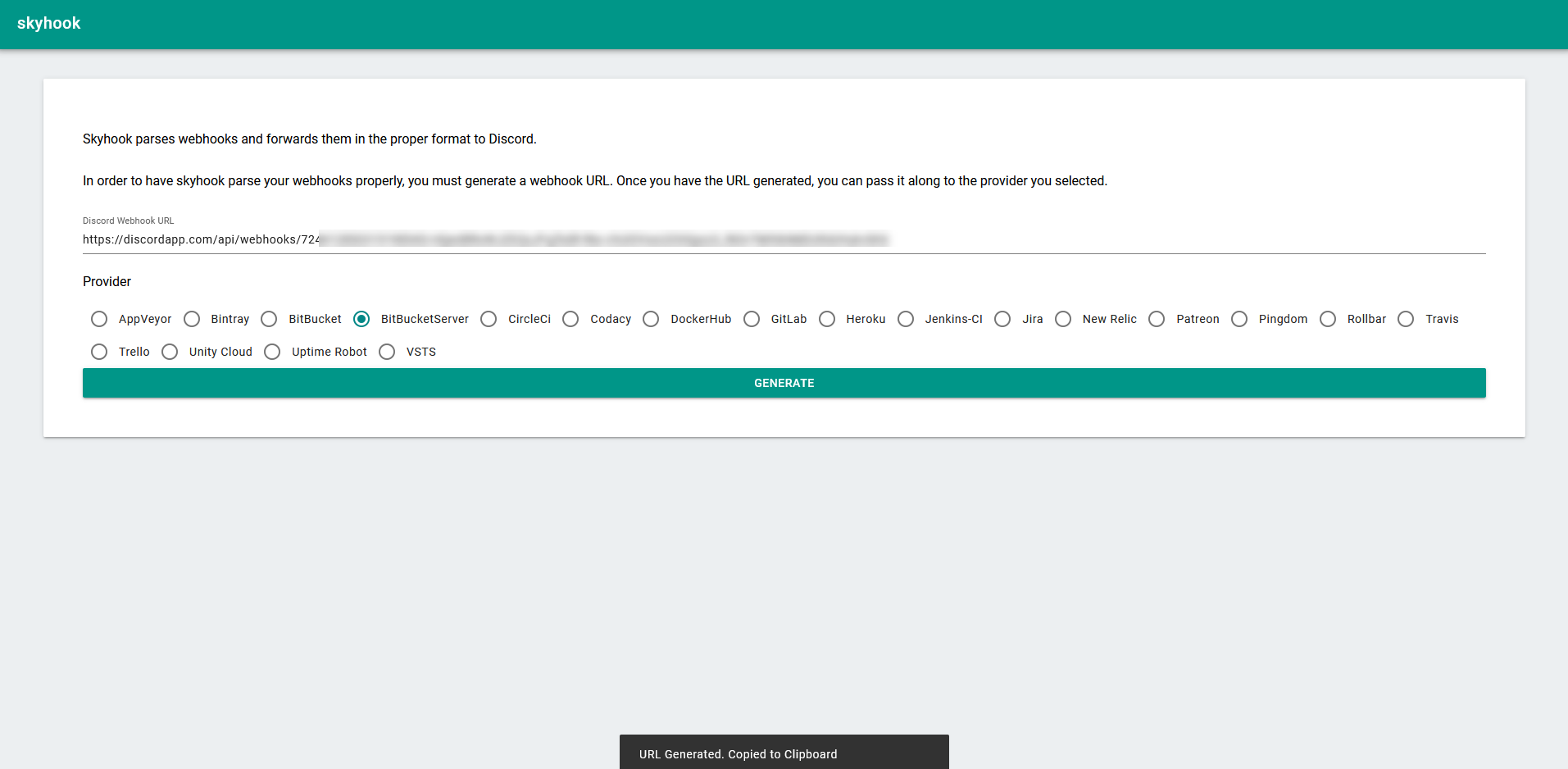The image size is (1568, 769).
Task: Select the AppVeyor provider radio button
Action: (99, 319)
